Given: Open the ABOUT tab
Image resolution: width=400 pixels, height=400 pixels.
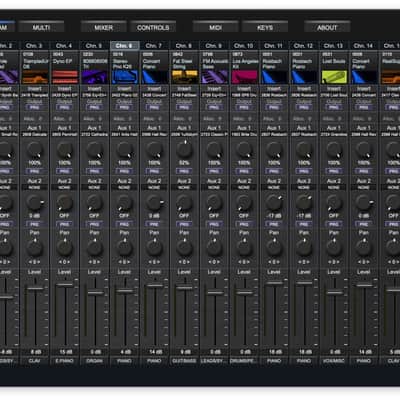Looking at the screenshot, I should coord(327,27).
